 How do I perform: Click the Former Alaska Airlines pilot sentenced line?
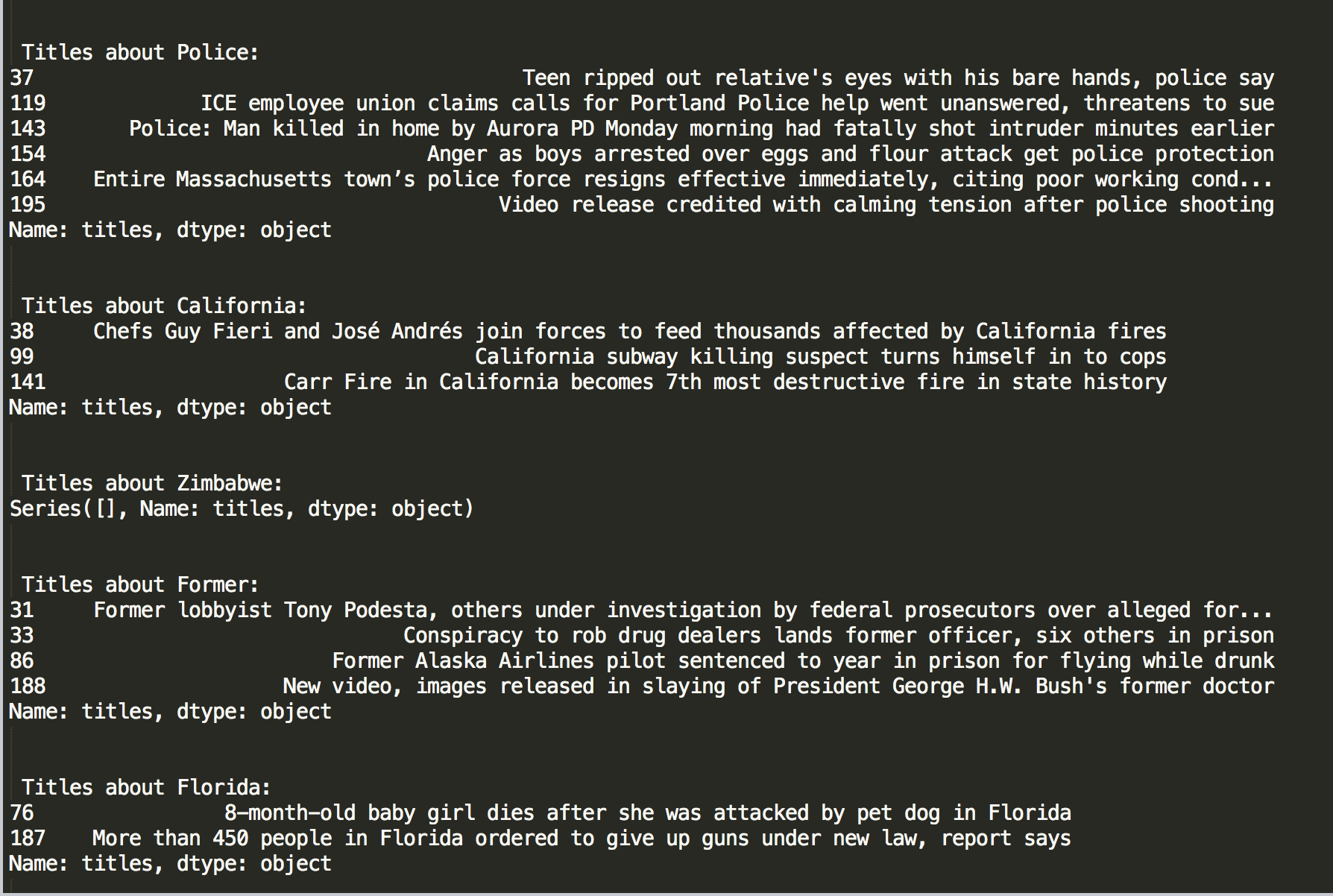pos(802,661)
